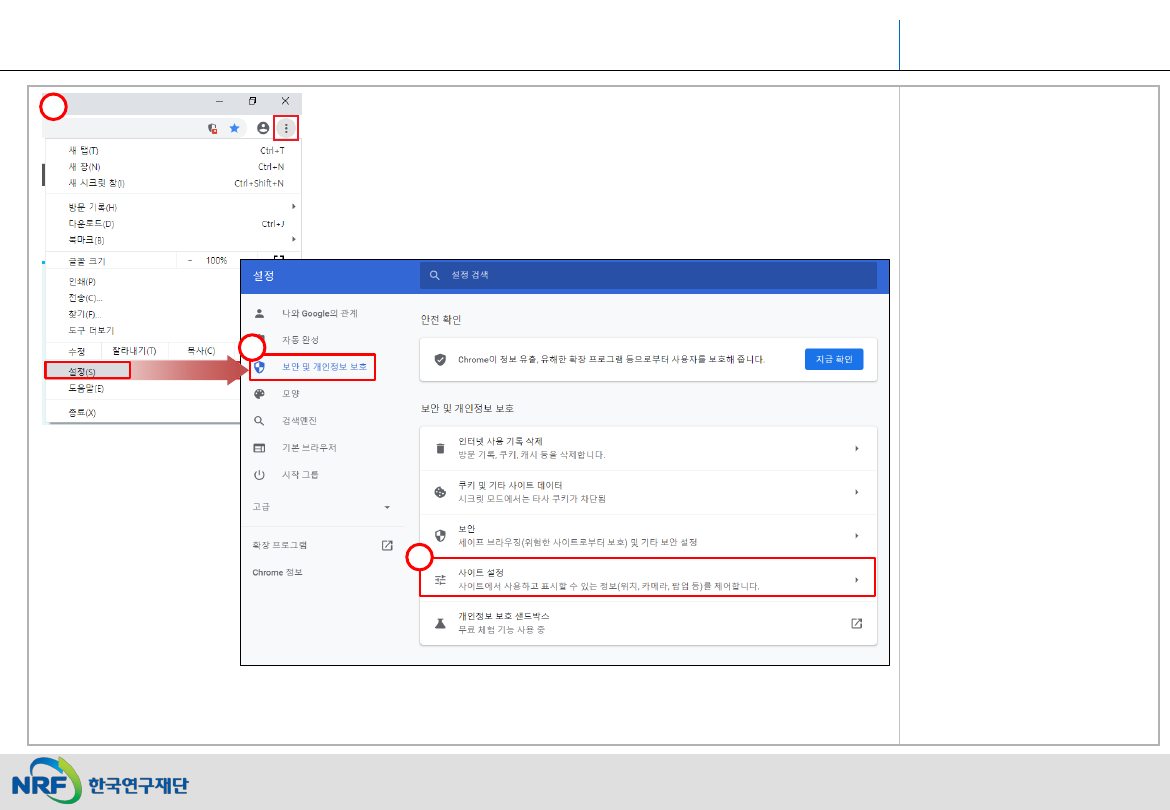Screen dimensions: 1170x810
Task: Click the blue bookmark star icon
Action: (x=234, y=128)
